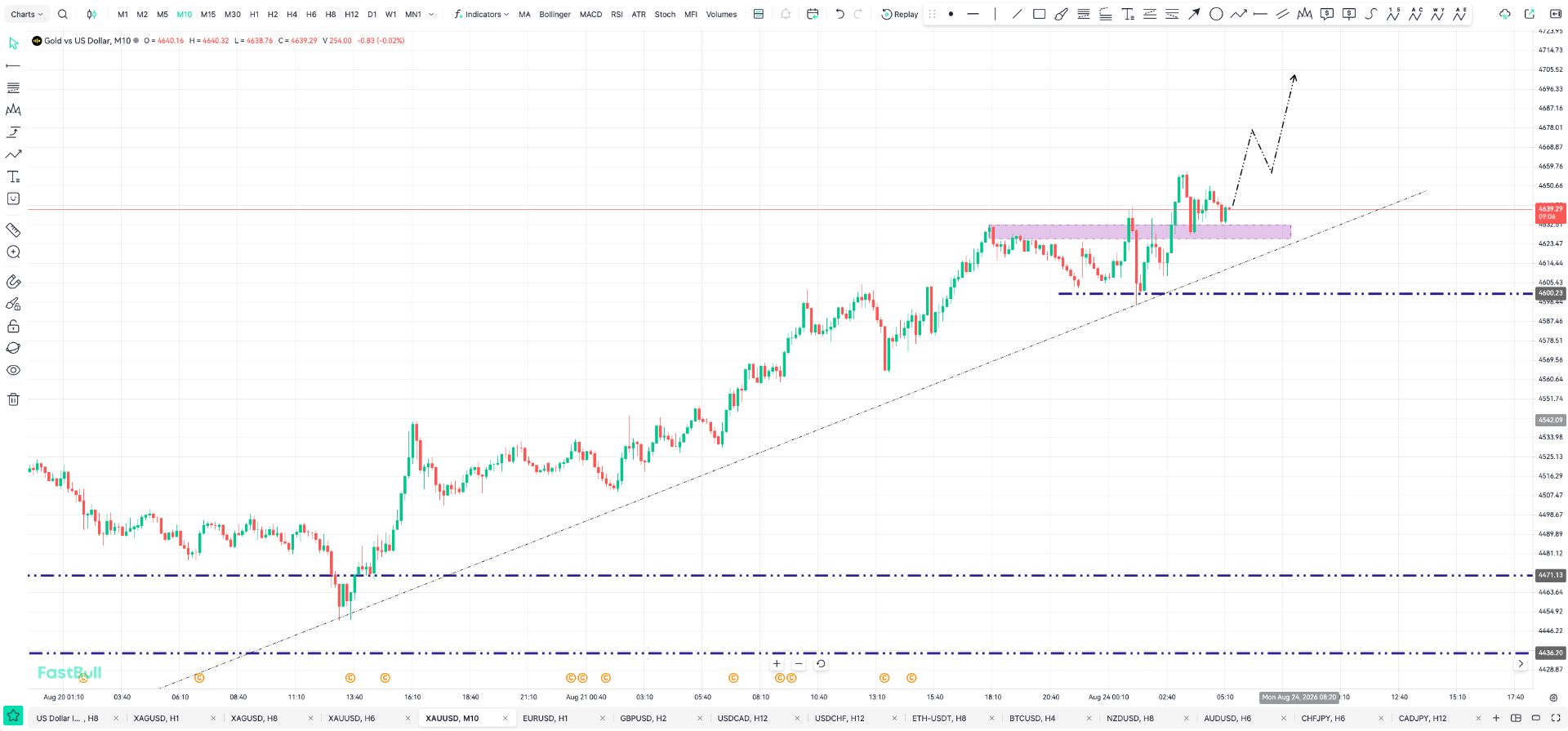Select the circle shape tool

tap(1216, 14)
